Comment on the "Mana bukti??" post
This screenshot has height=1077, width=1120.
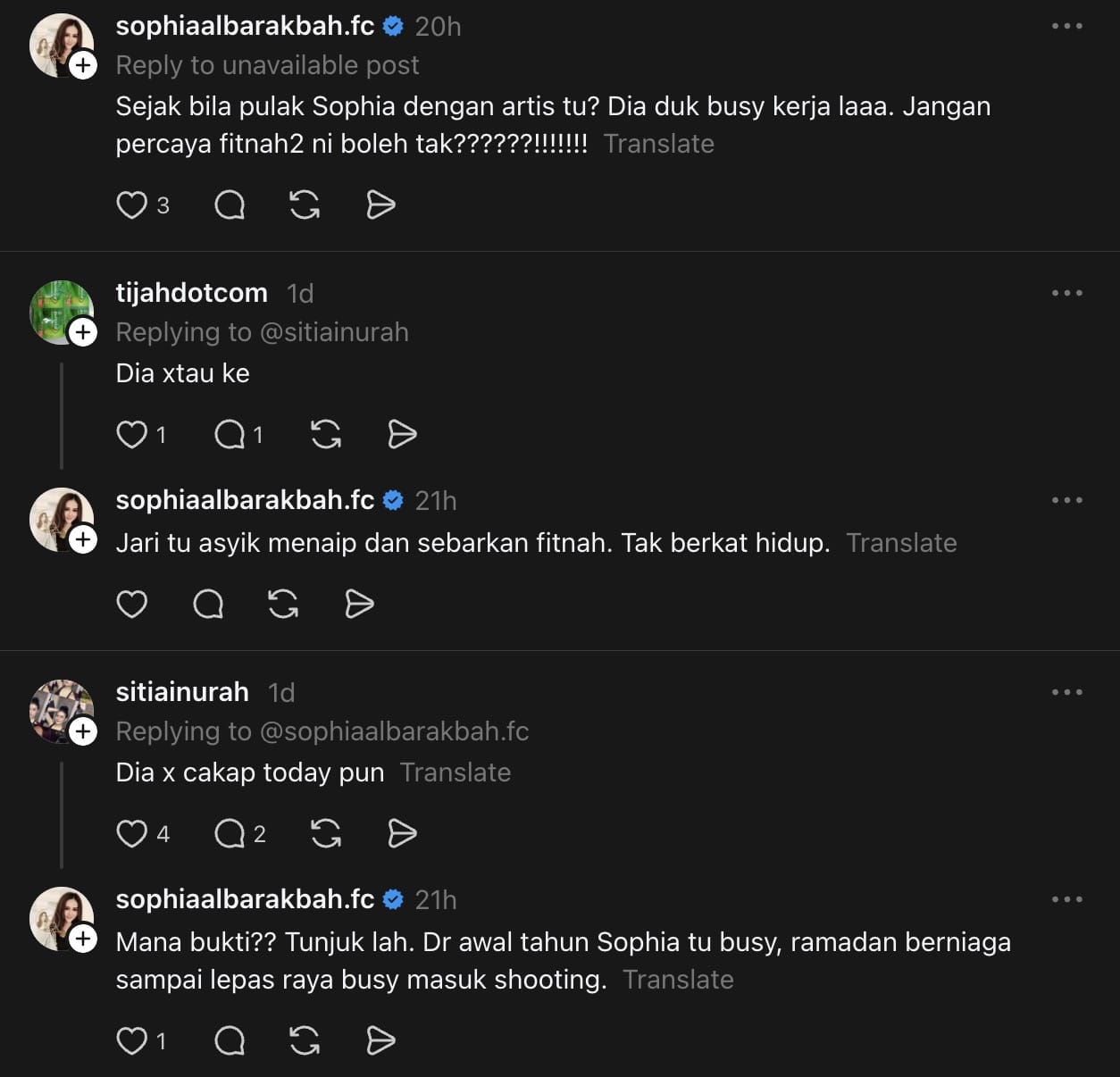(x=230, y=1041)
